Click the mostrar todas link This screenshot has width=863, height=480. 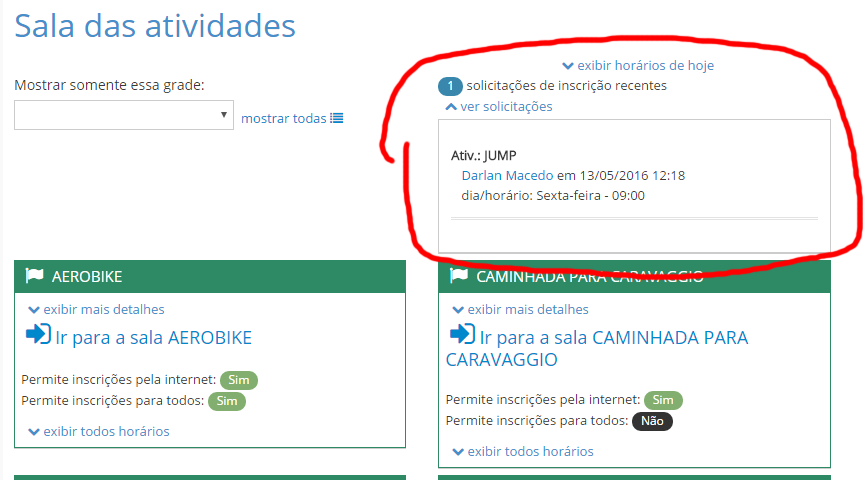tap(284, 118)
